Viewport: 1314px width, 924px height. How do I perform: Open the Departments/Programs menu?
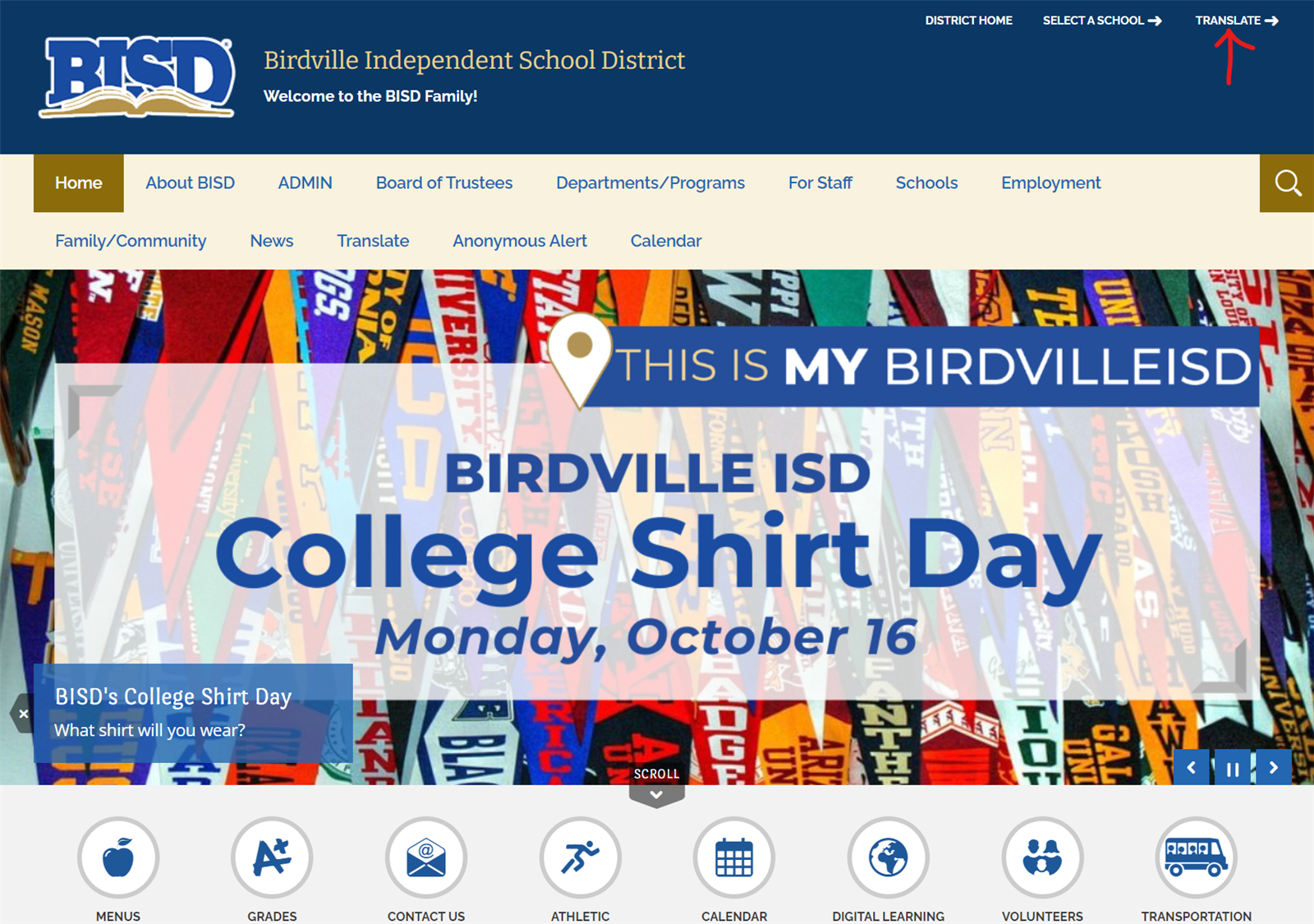650,183
